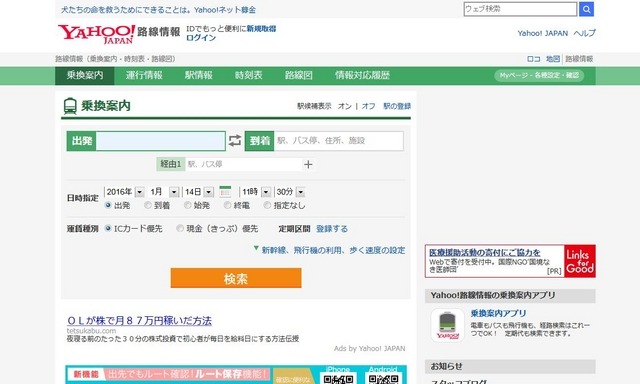Click the 乗換案内アプリ app icon
The width and height of the screenshot is (640, 384).
click(447, 325)
